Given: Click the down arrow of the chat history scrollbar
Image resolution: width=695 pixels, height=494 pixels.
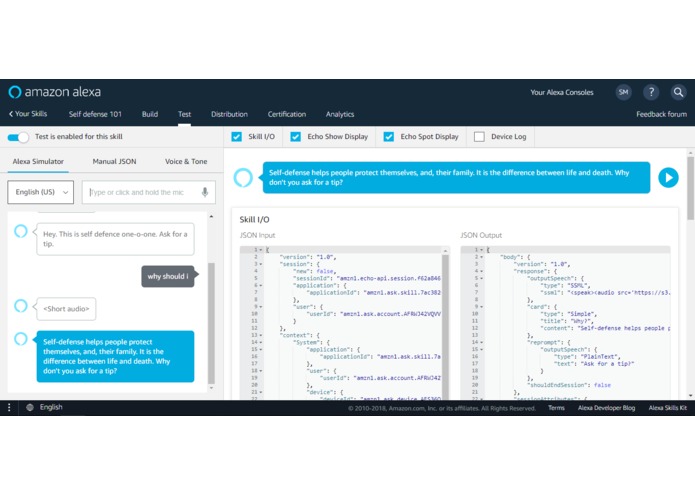Looking at the screenshot, I should [x=211, y=388].
